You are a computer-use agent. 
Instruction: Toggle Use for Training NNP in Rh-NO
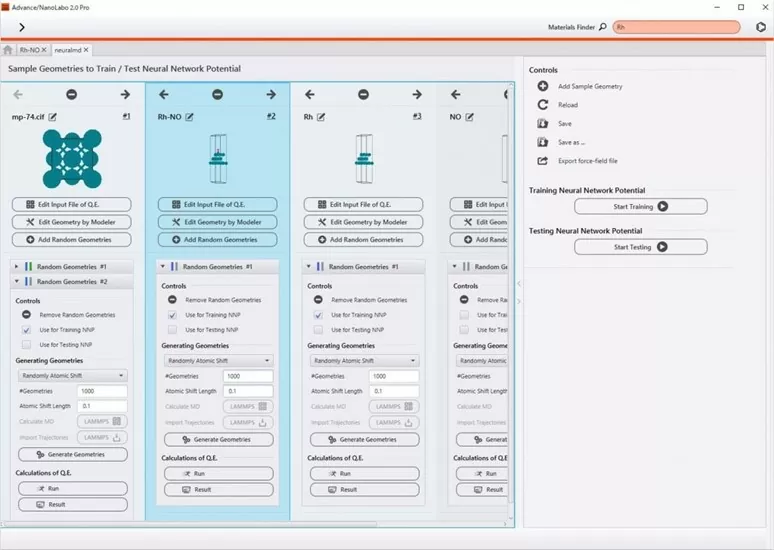[x=173, y=315]
